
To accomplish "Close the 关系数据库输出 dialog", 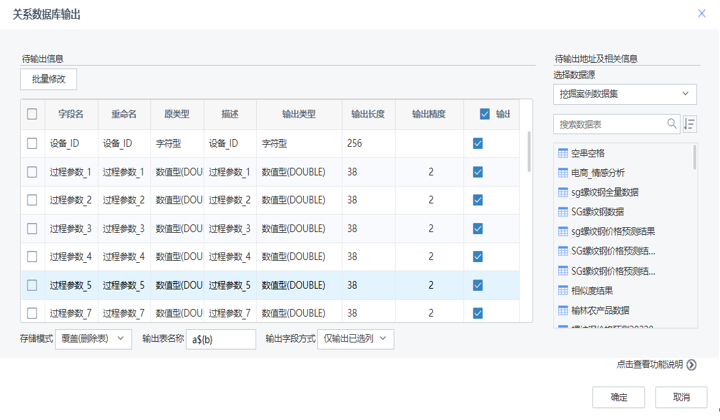I will (x=701, y=13).
